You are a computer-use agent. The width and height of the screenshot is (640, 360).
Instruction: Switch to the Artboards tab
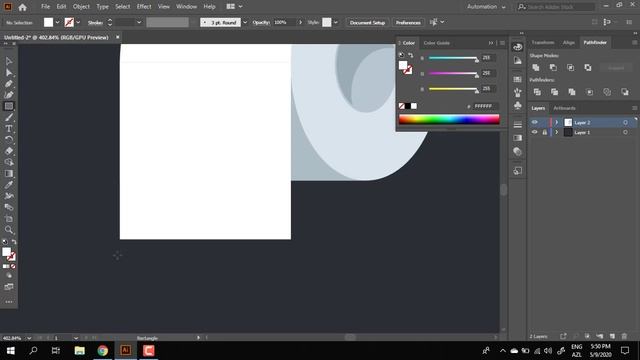[564, 108]
